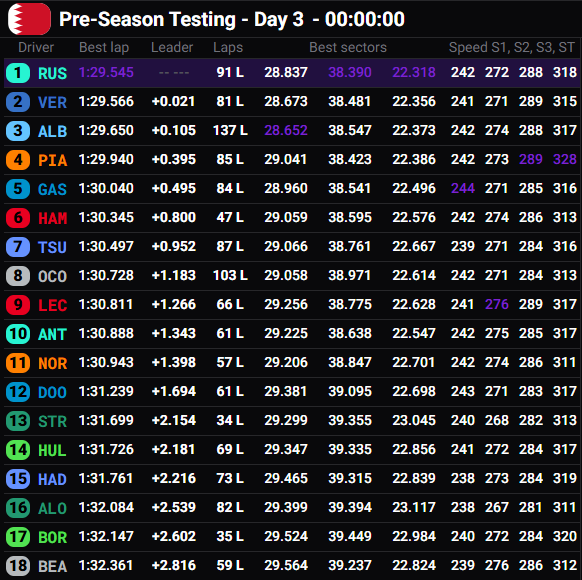The height and width of the screenshot is (580, 582).
Task: Select position 9 badge for LEC
Action: pos(18,305)
